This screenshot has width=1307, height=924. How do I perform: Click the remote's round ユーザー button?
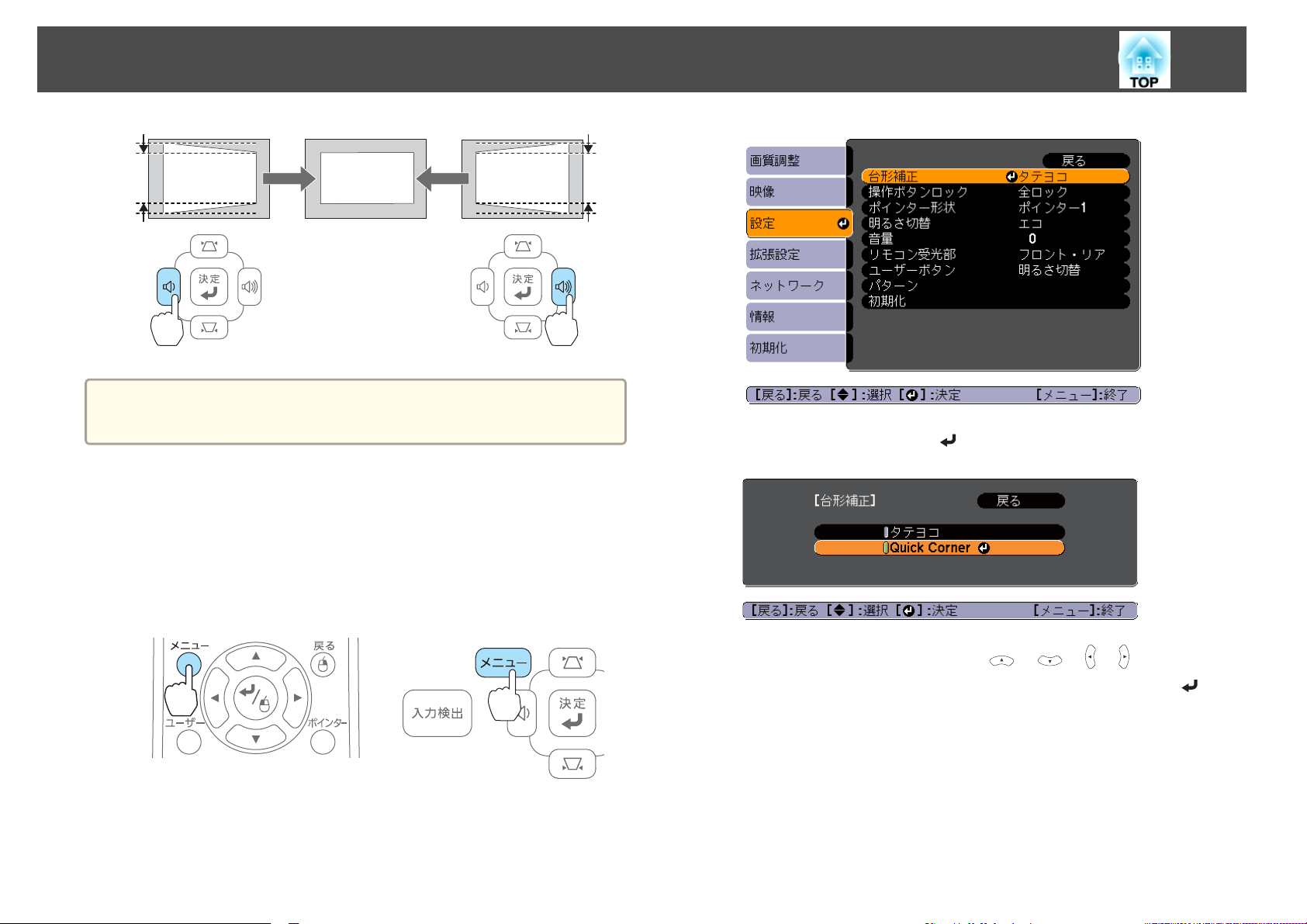pyautogui.click(x=188, y=742)
